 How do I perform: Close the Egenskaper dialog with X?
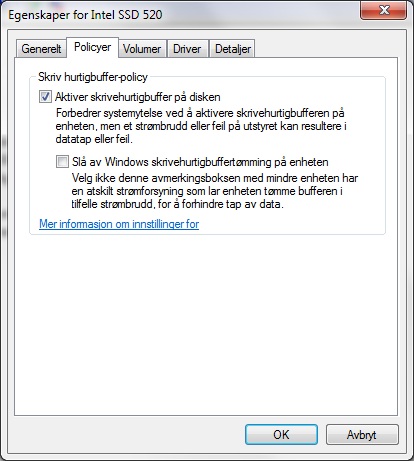coord(384,10)
